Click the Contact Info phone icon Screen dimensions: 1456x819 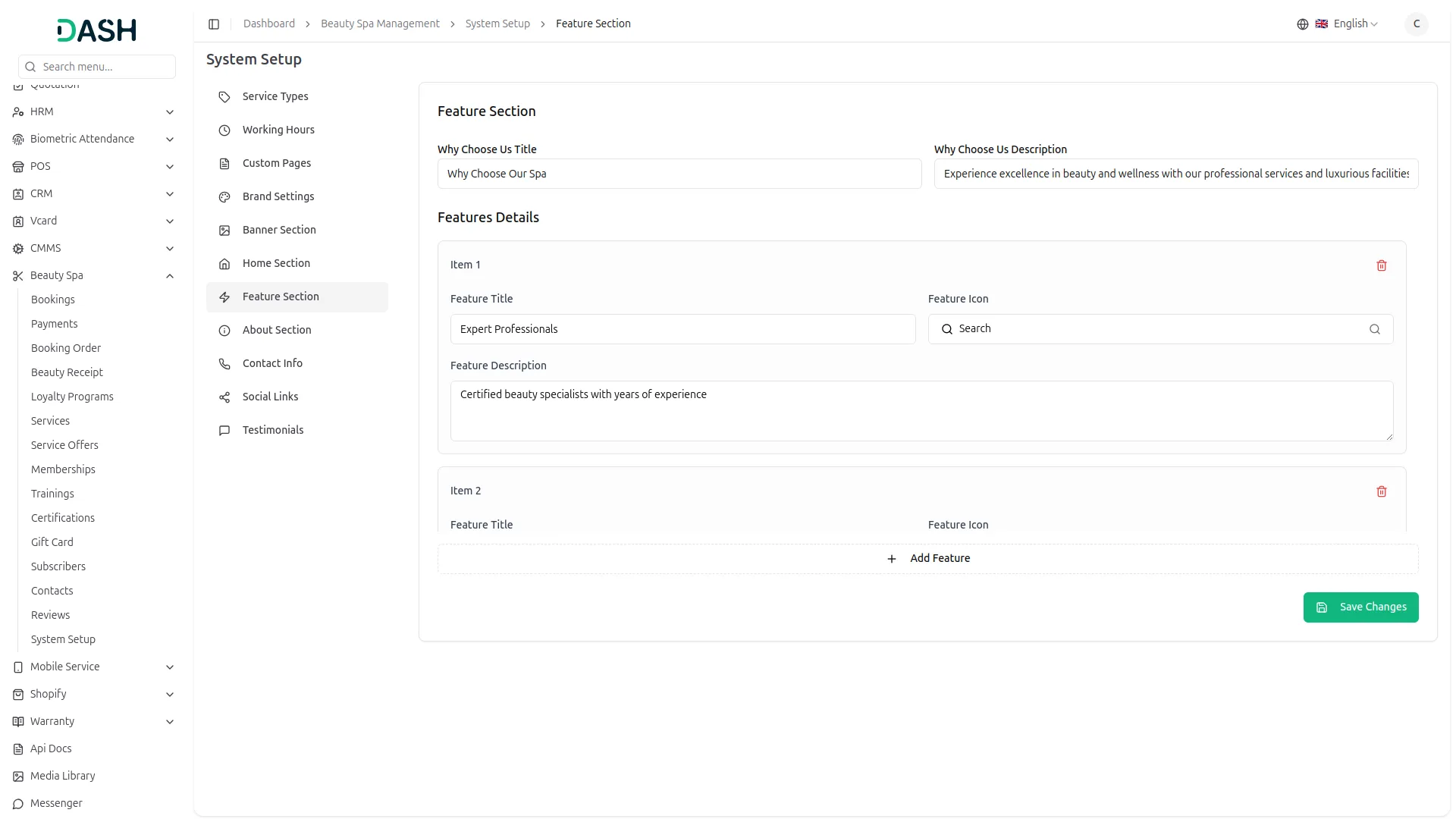tap(224, 364)
